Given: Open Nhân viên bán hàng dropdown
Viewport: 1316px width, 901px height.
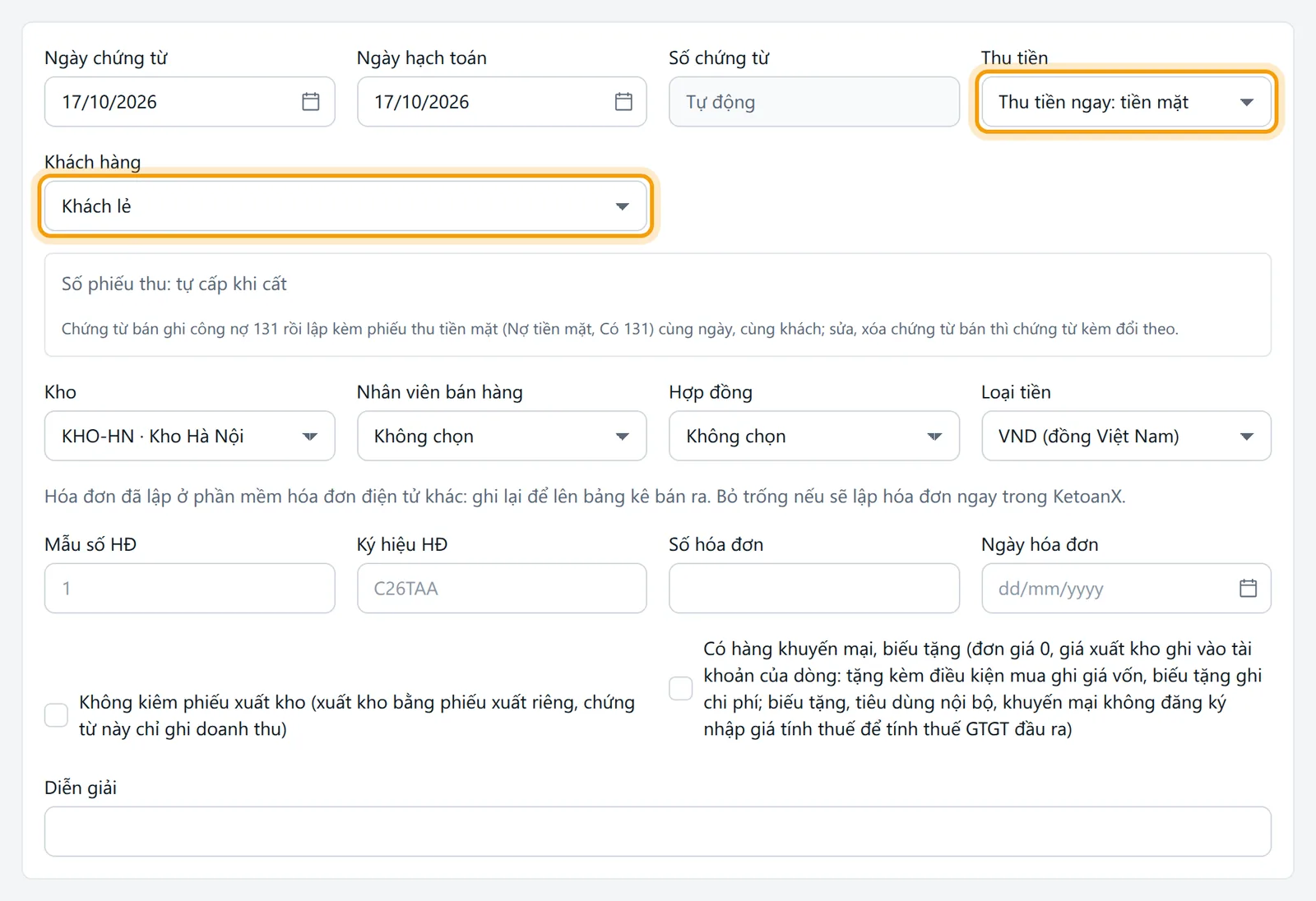Looking at the screenshot, I should coord(502,436).
